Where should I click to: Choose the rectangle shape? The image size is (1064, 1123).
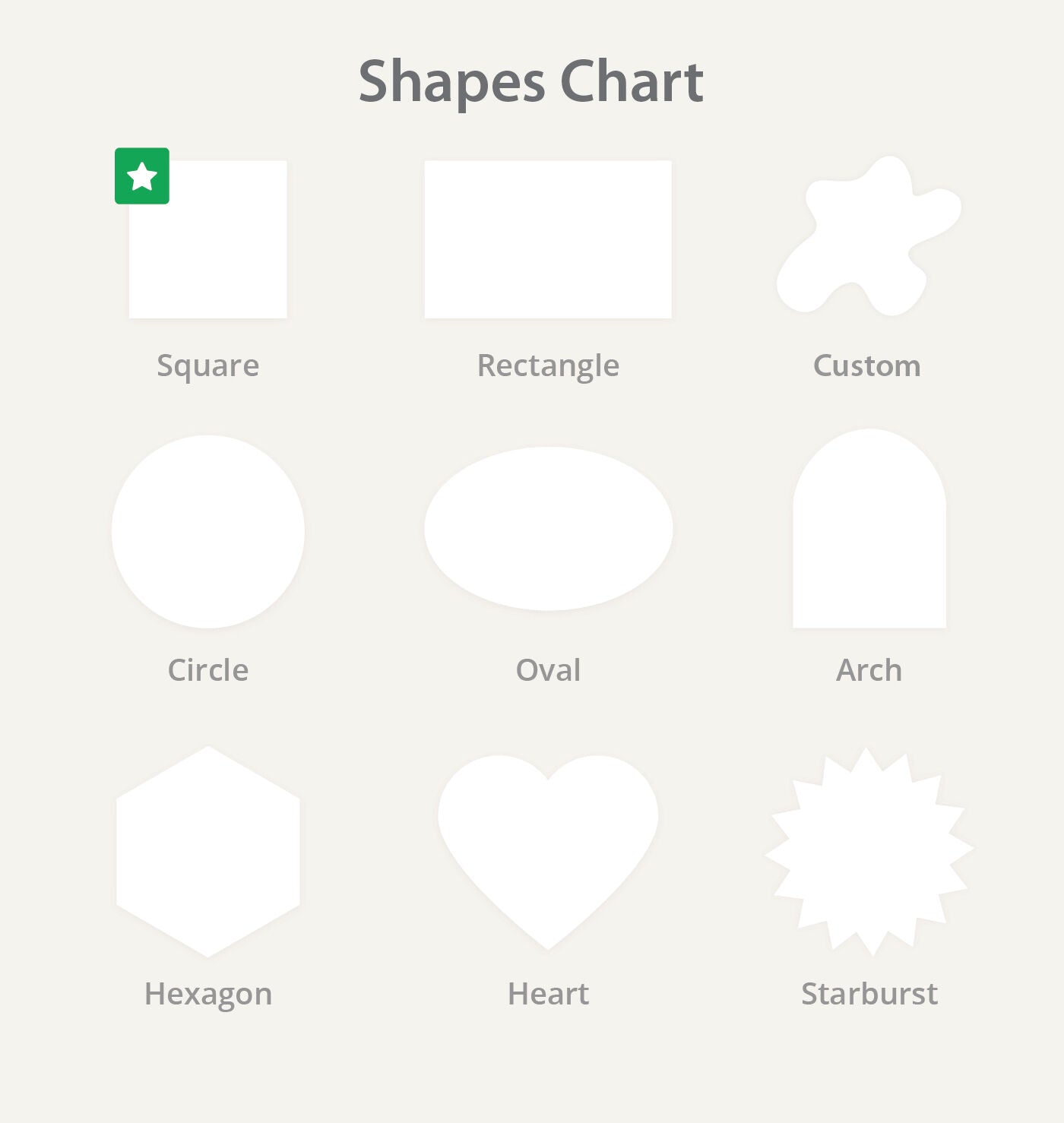point(548,239)
